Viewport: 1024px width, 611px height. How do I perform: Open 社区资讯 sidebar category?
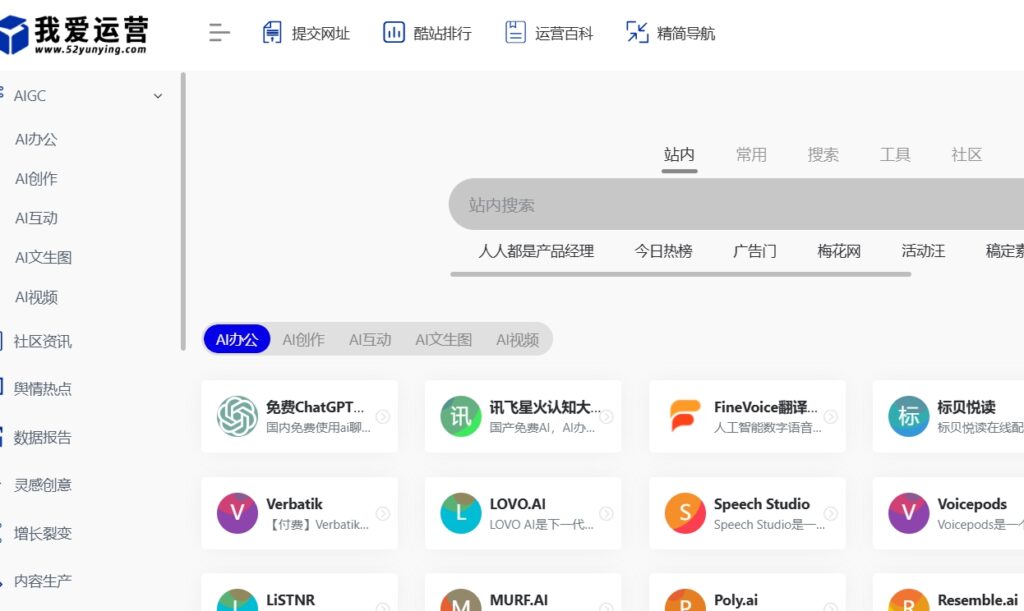pyautogui.click(x=42, y=341)
